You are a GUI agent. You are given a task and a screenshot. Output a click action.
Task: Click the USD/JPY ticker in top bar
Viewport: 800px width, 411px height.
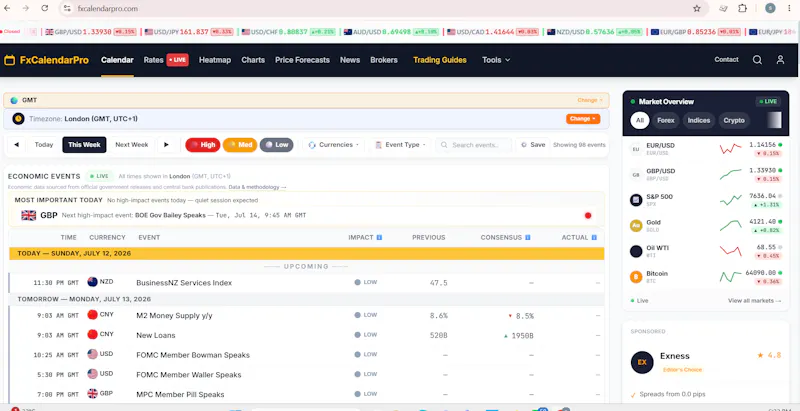point(189,32)
